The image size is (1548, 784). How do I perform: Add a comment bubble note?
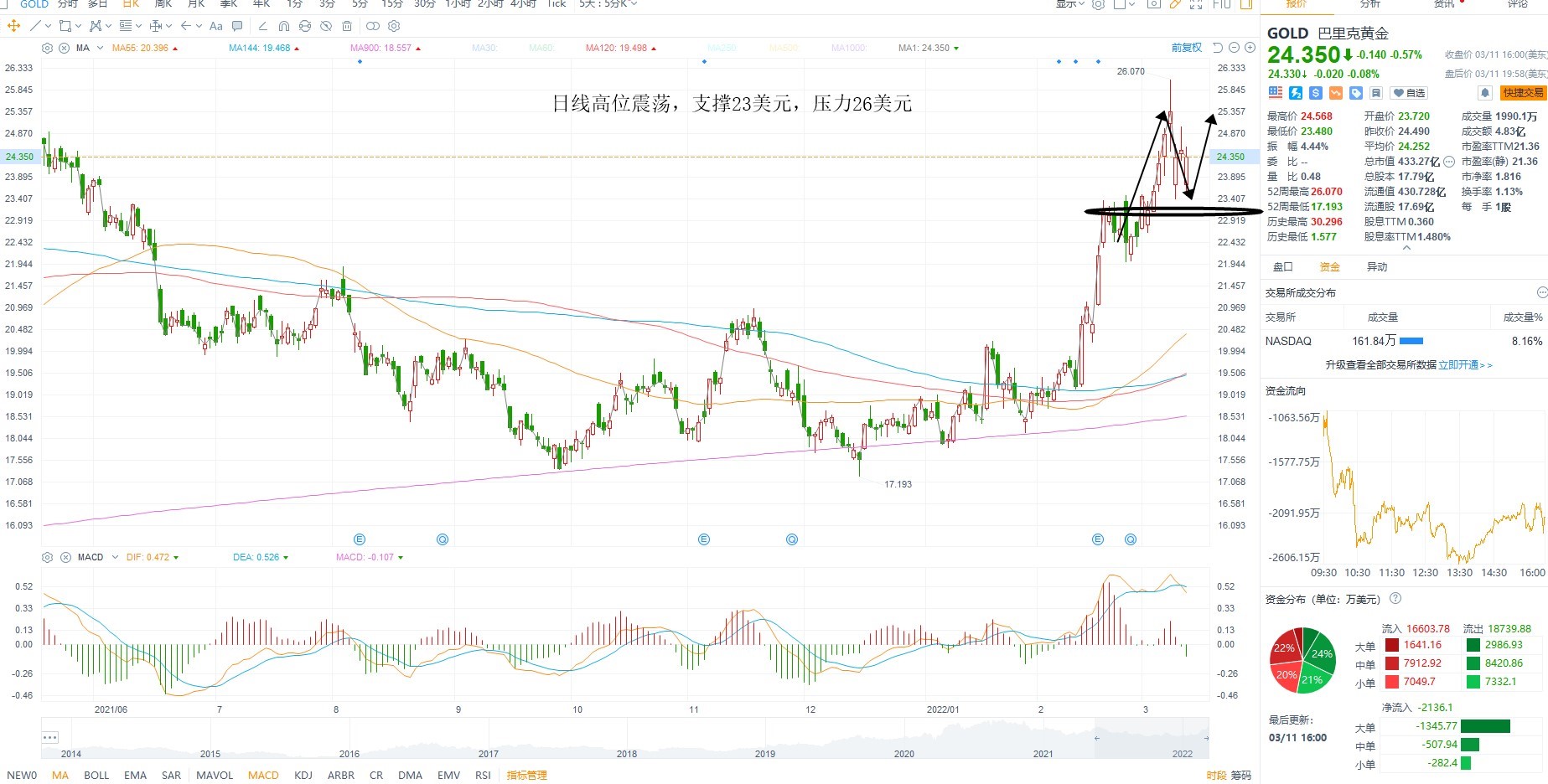(237, 26)
